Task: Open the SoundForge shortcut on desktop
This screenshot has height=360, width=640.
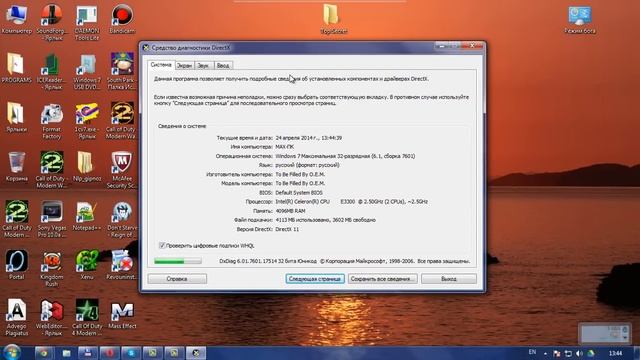Action: 51,21
